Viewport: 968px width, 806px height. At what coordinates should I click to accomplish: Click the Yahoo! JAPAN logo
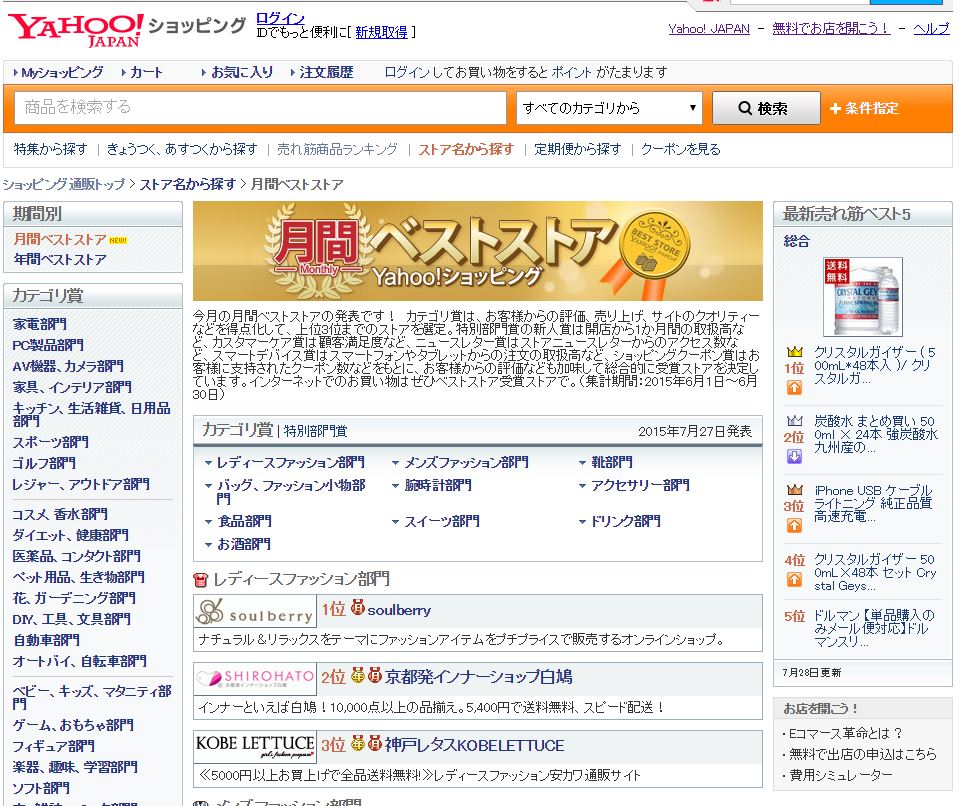click(x=75, y=30)
